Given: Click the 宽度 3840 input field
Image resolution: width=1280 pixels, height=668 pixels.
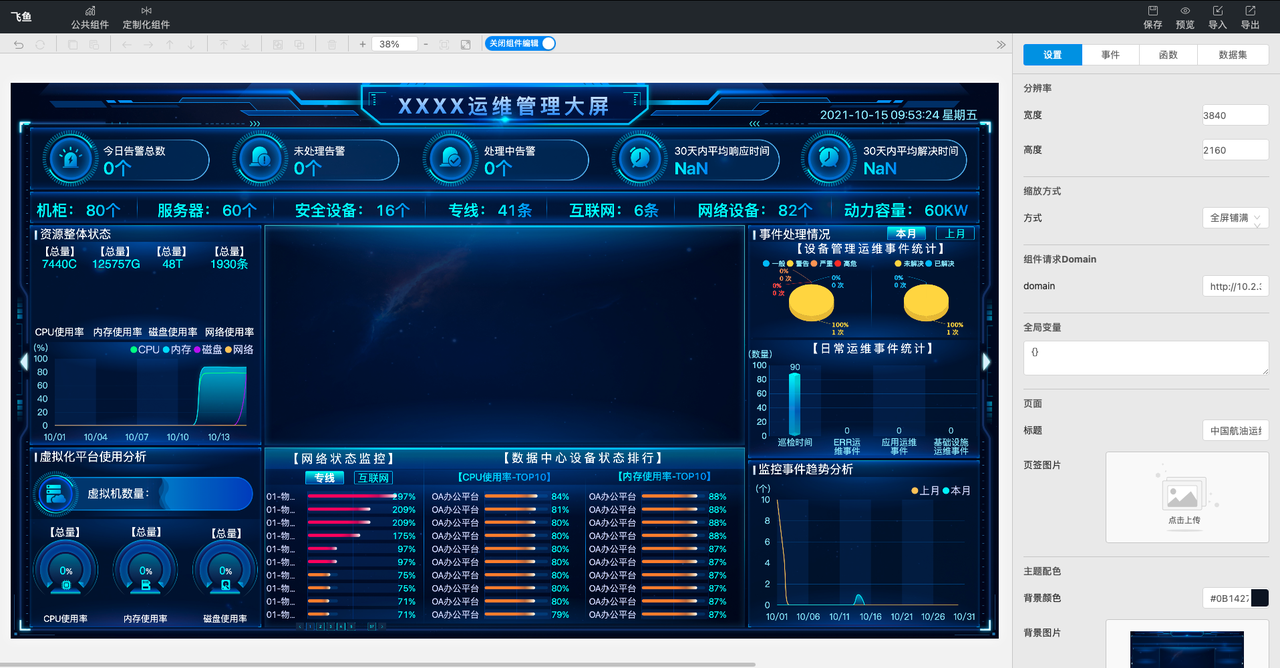Looking at the screenshot, I should pos(1236,115).
